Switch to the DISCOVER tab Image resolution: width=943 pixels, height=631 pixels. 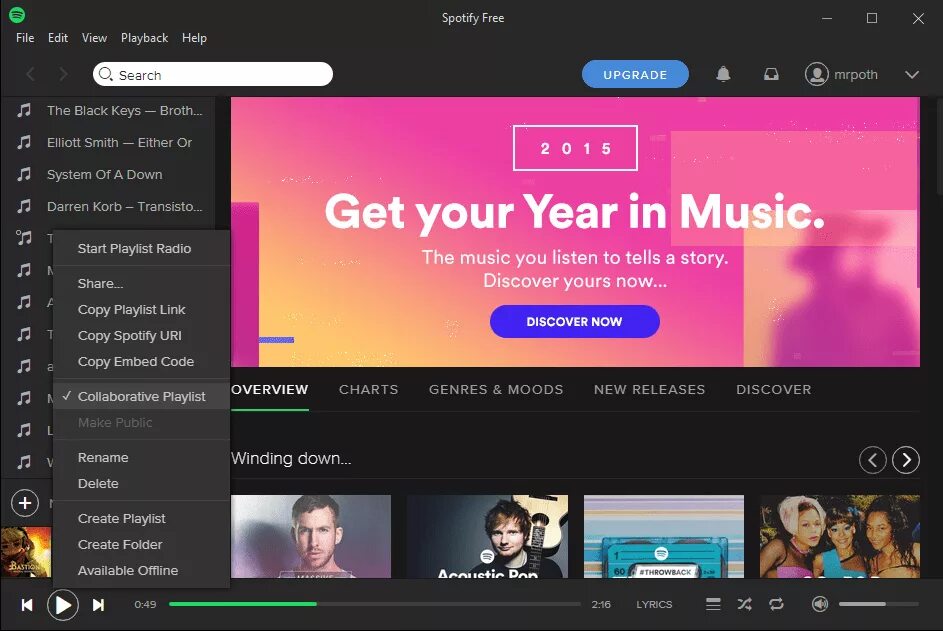(x=773, y=390)
